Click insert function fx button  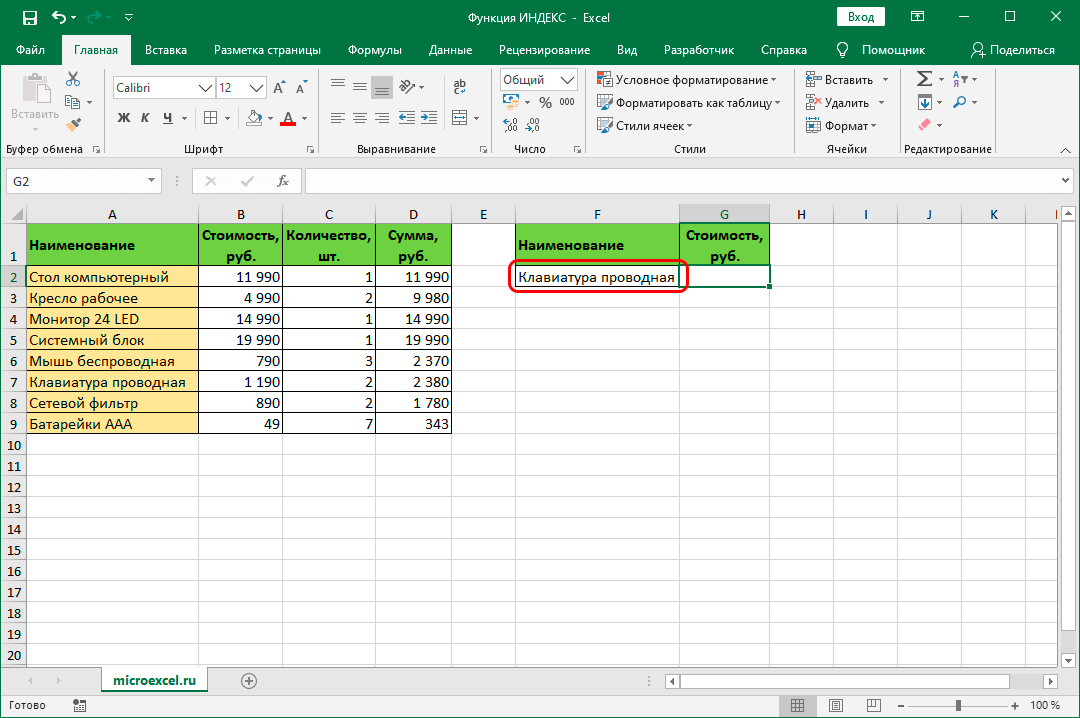[282, 181]
